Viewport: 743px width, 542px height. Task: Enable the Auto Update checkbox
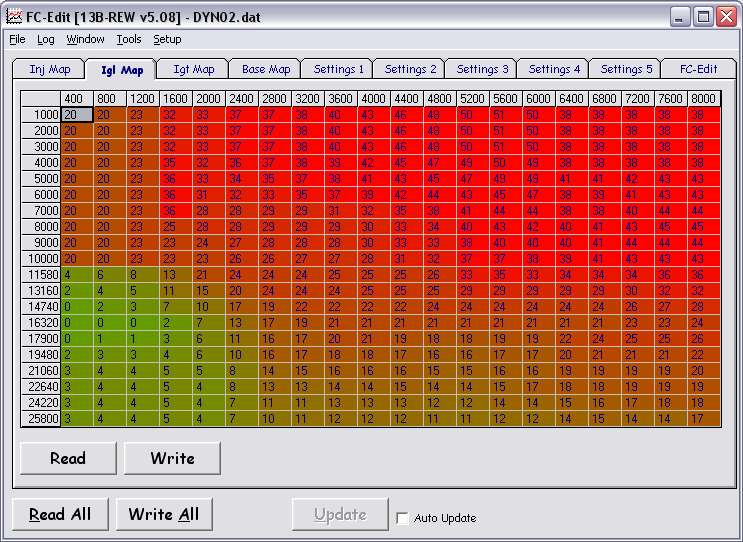point(402,518)
